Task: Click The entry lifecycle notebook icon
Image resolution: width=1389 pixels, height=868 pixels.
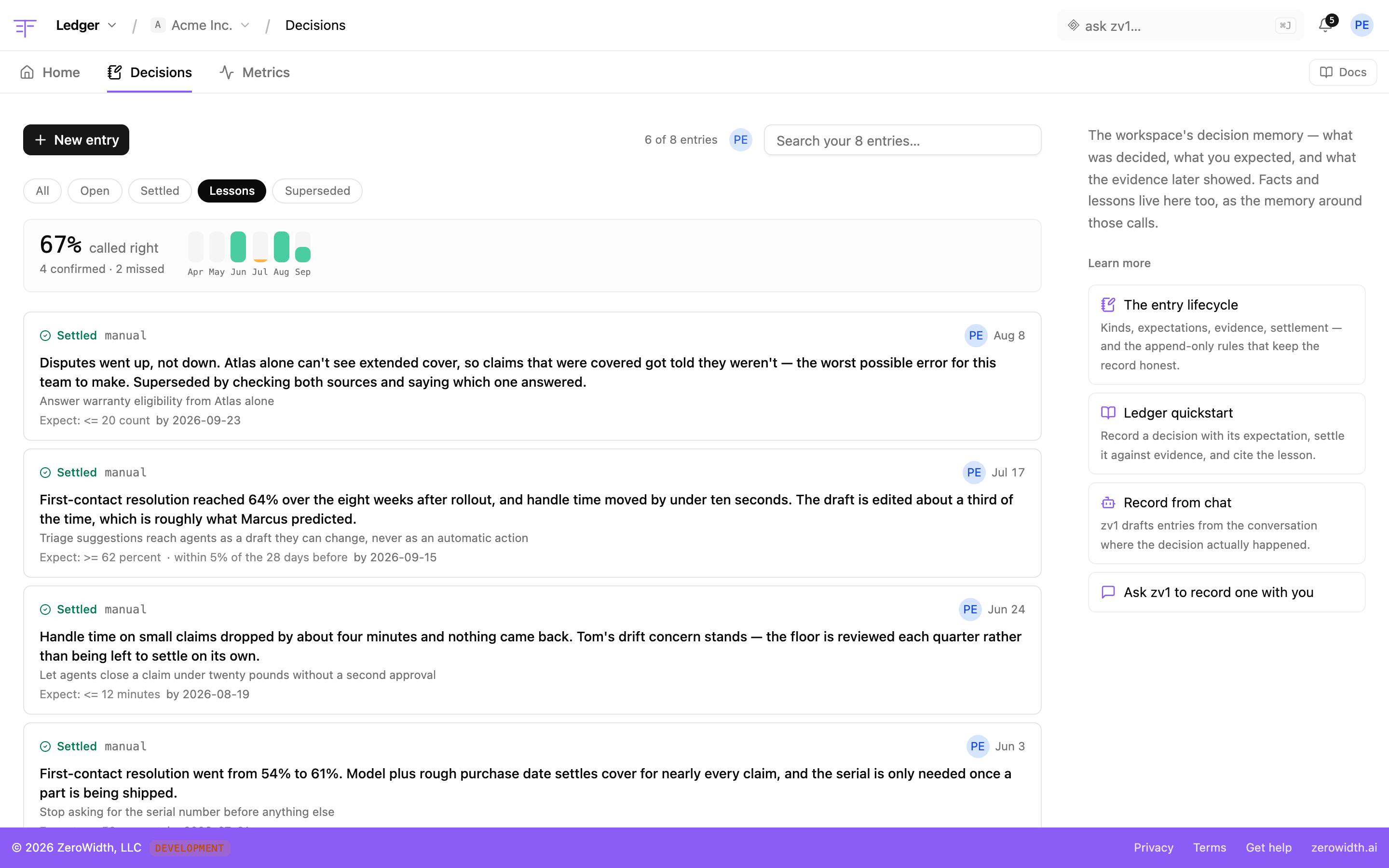Action: pyautogui.click(x=1108, y=305)
